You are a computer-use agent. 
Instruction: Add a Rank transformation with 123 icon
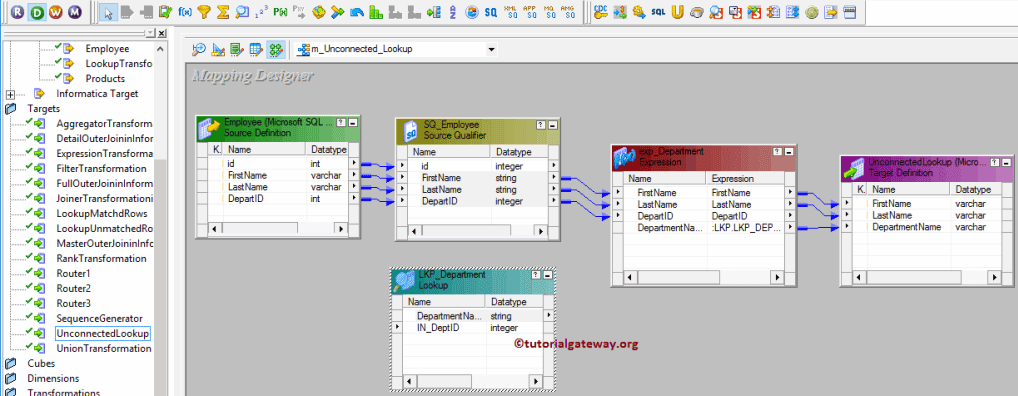pos(262,12)
